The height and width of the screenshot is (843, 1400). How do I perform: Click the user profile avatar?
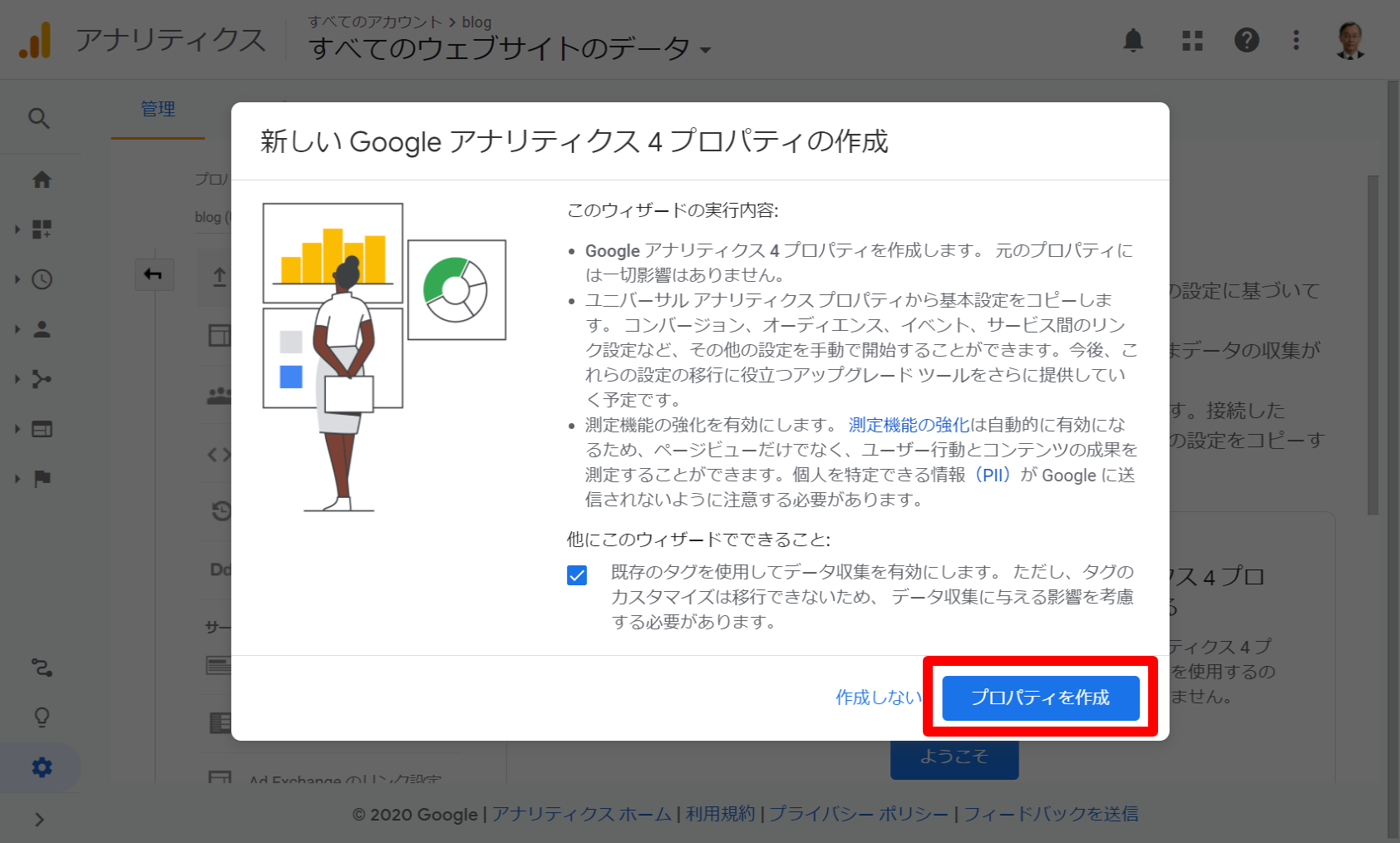(1350, 40)
